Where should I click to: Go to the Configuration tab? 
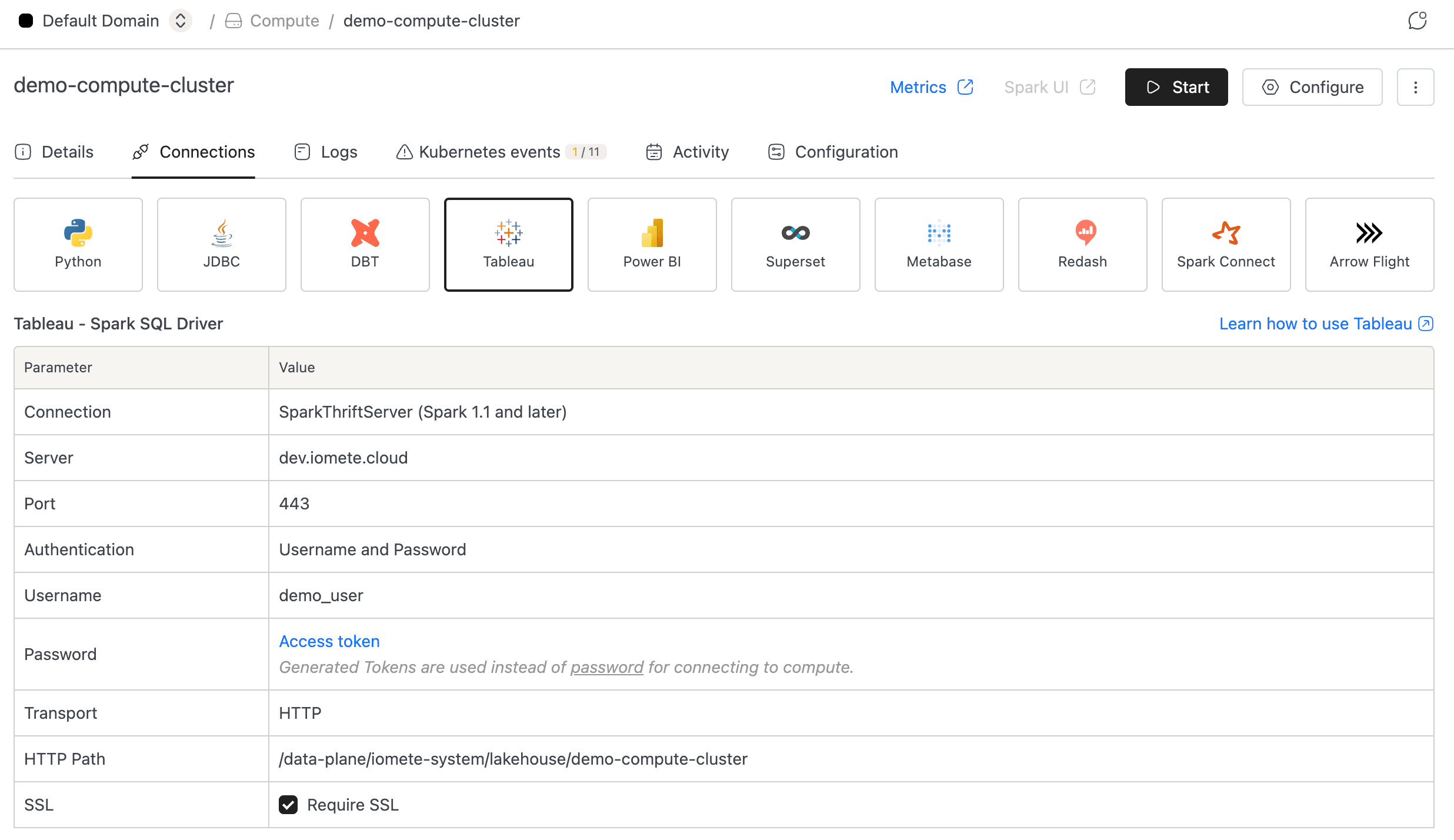point(833,152)
